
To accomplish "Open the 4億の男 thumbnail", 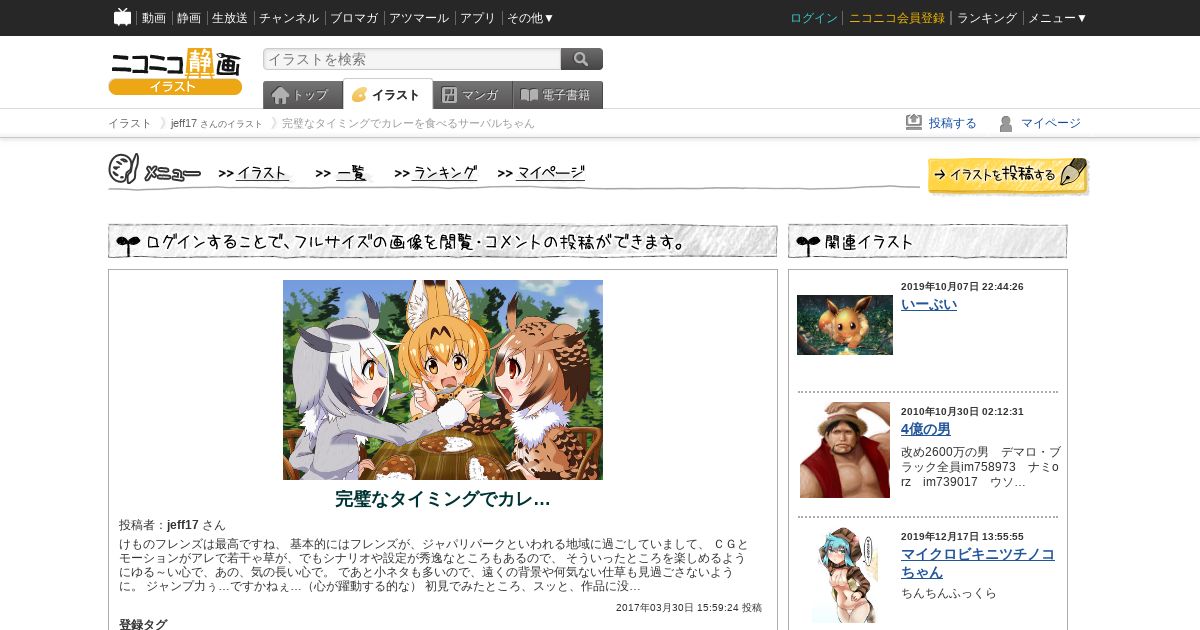I will point(845,450).
